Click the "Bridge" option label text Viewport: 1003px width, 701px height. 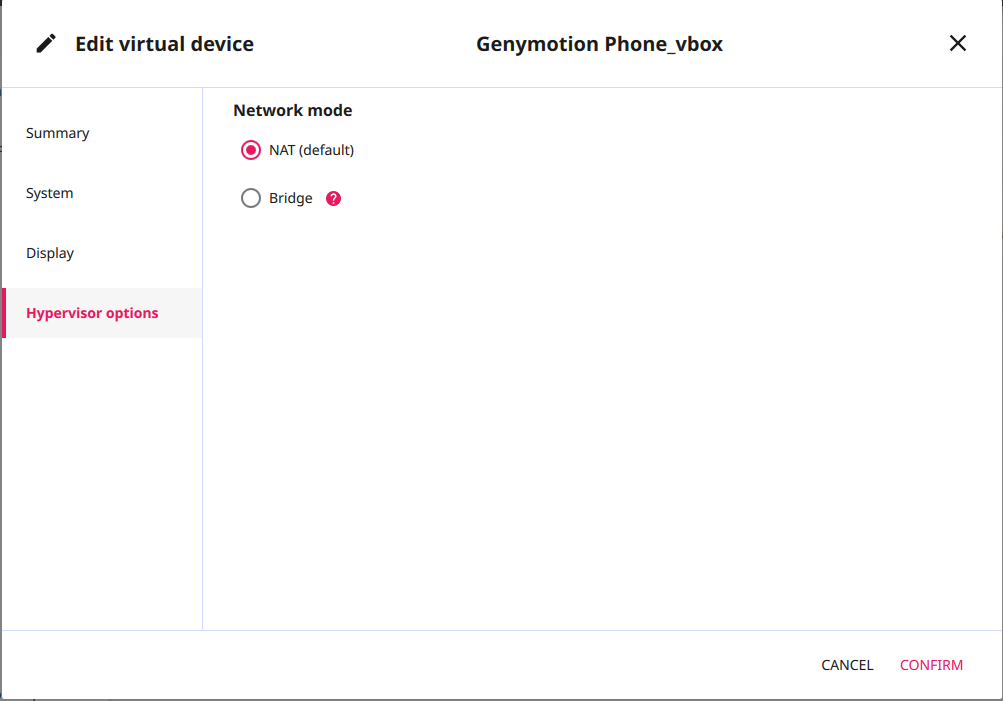(291, 198)
